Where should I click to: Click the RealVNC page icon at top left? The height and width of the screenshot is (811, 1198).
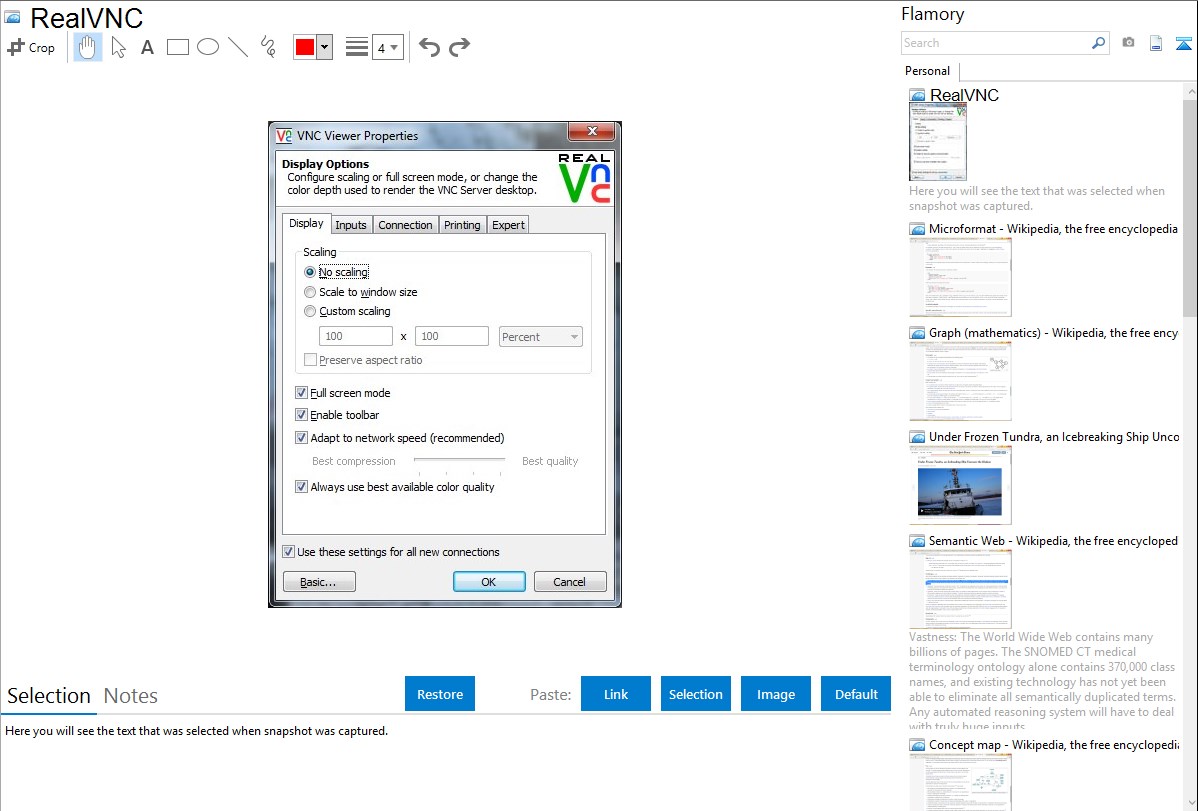click(x=13, y=18)
